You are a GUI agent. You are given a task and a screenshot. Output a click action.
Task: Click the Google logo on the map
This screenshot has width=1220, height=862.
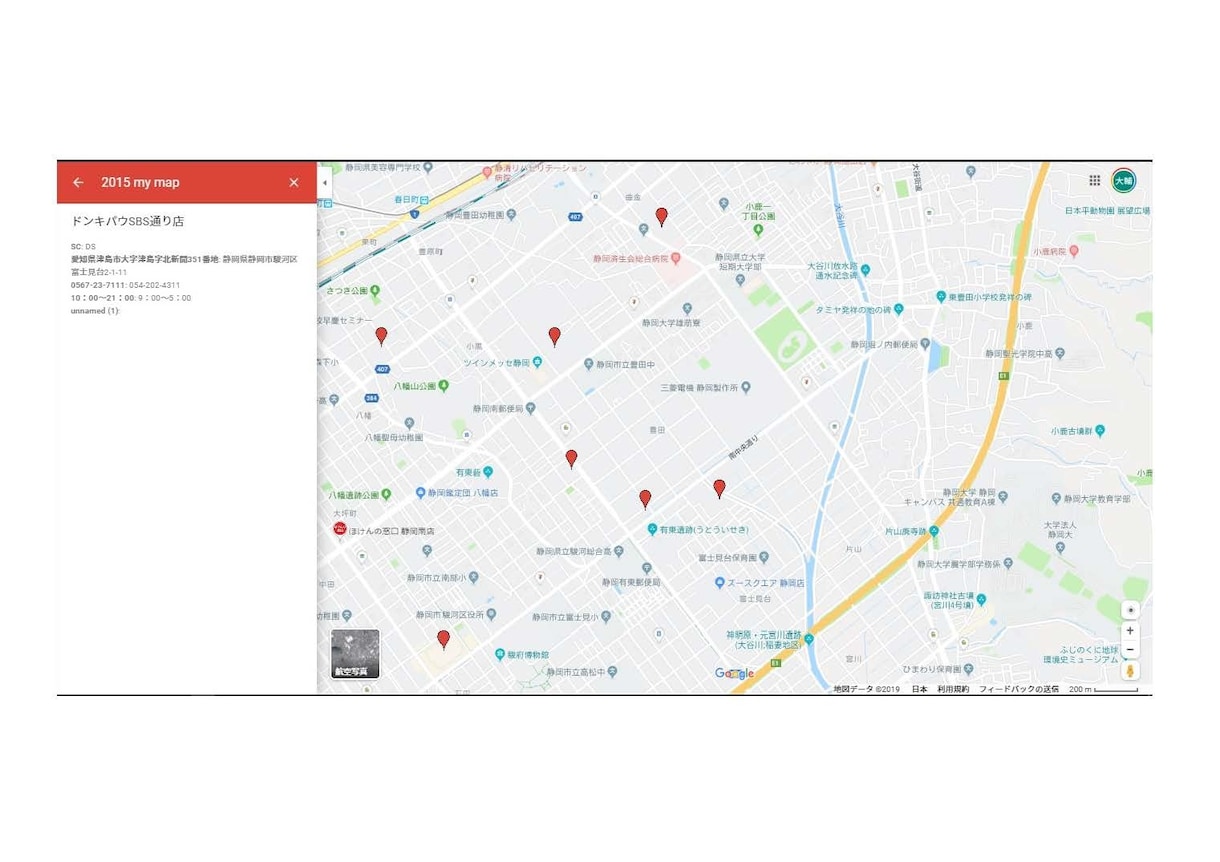point(734,673)
